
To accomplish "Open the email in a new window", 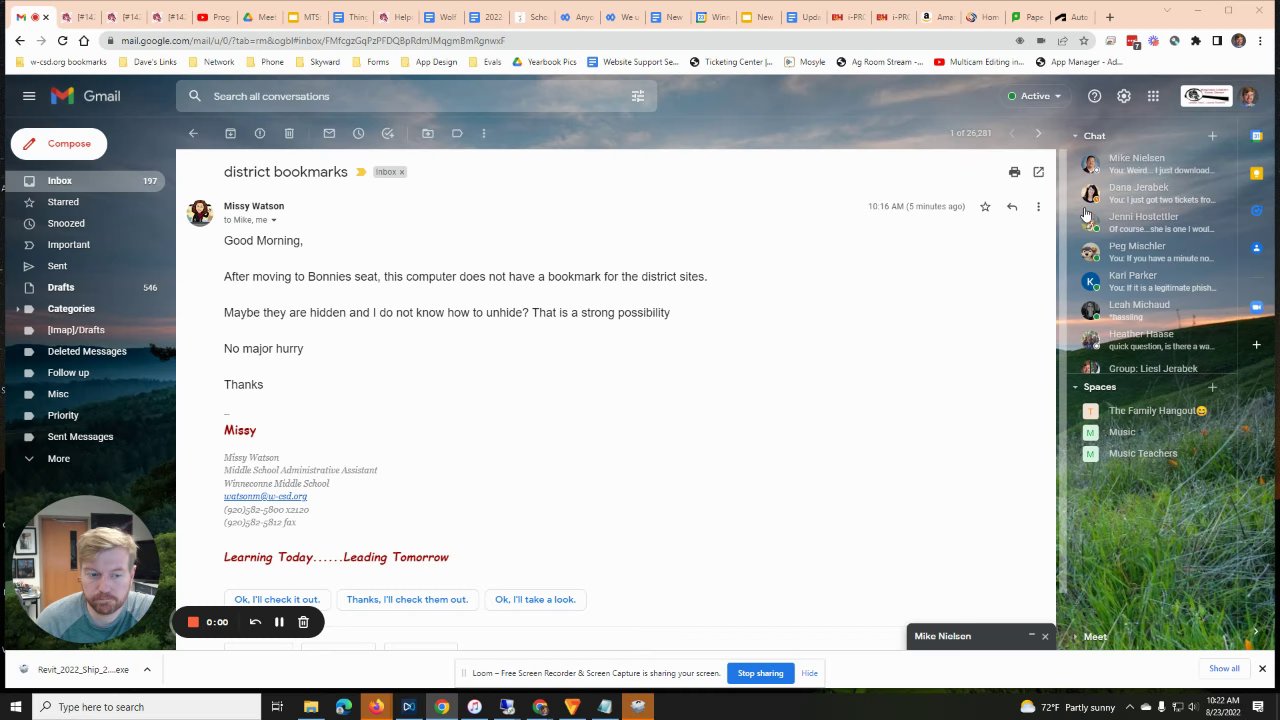I will [1038, 172].
